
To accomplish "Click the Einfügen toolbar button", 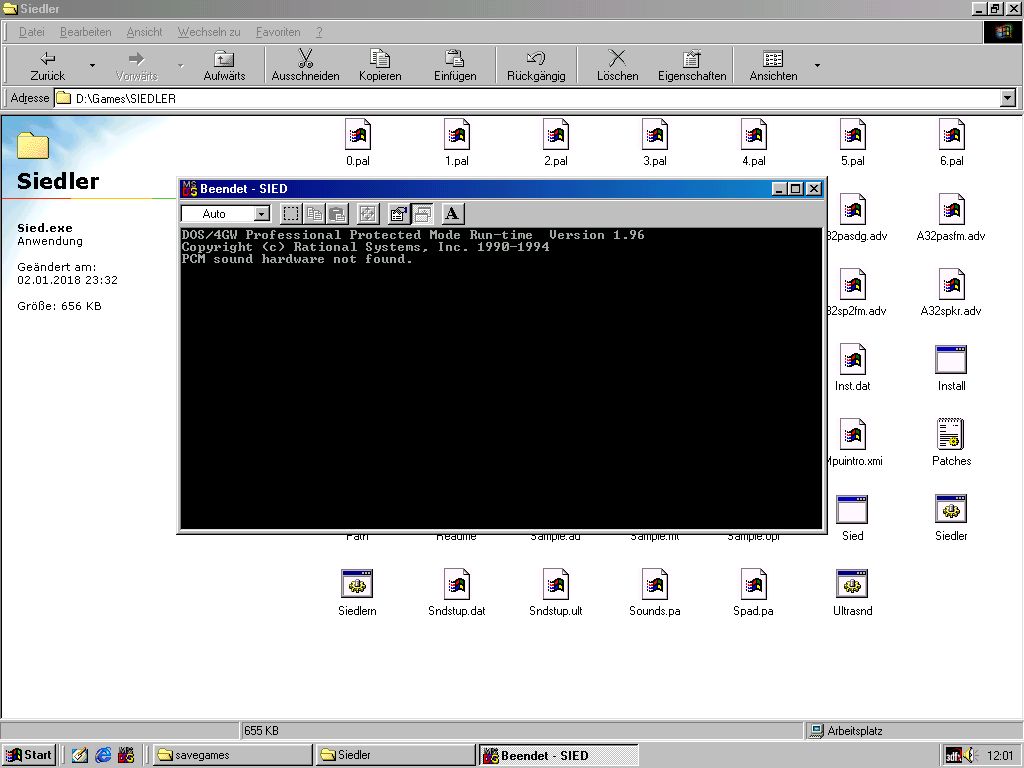I will (x=455, y=66).
